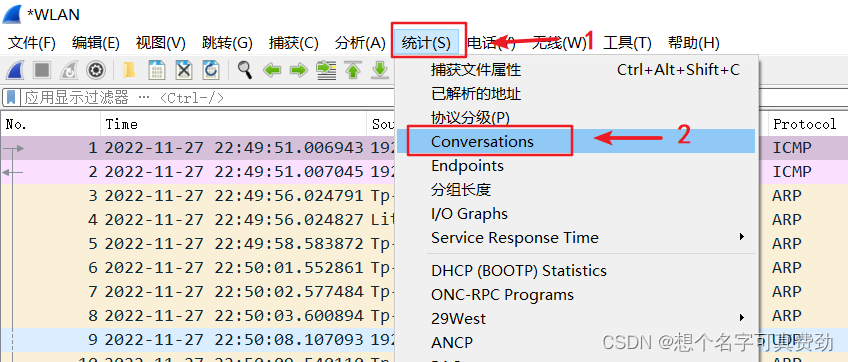Screen dimensions: 848x362
Task: Jump to the last packet
Action: (380, 70)
